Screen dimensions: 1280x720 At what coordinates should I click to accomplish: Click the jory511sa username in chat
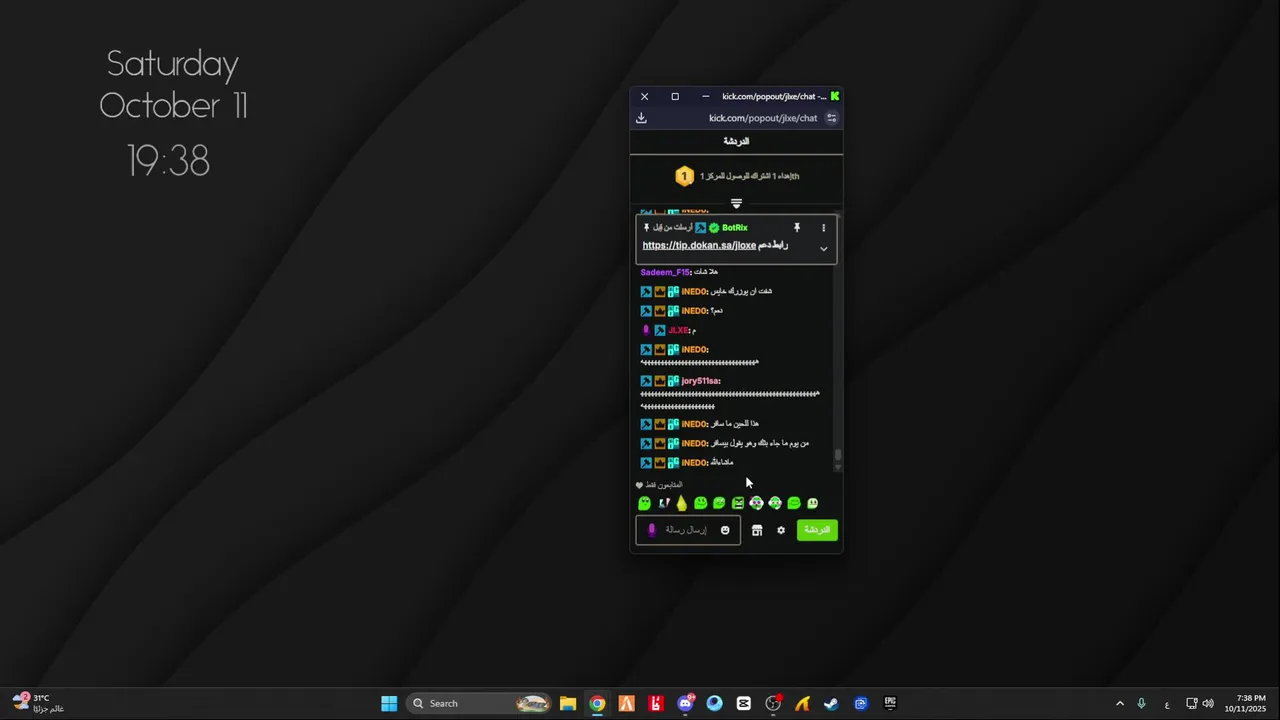[x=700, y=381]
